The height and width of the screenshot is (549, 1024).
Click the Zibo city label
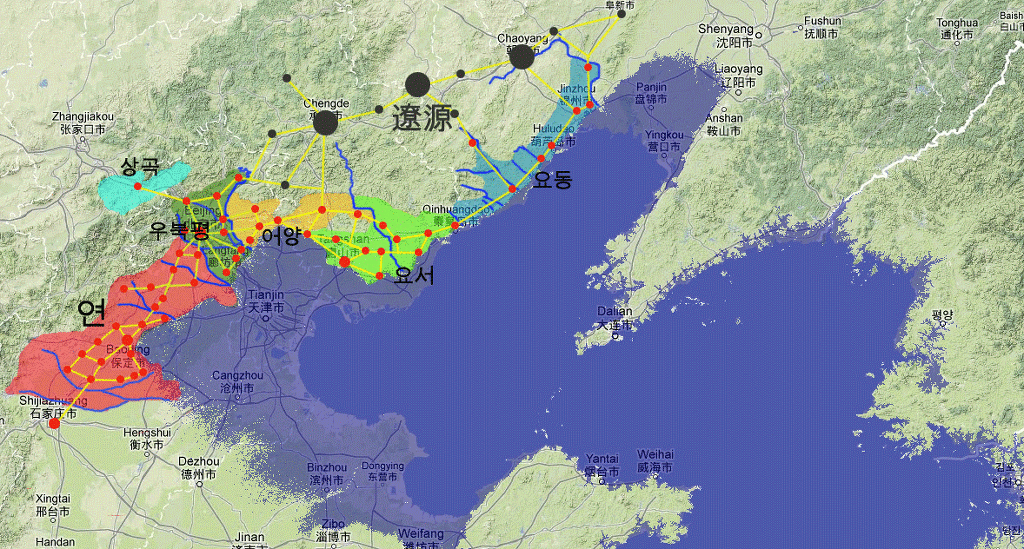(x=333, y=530)
